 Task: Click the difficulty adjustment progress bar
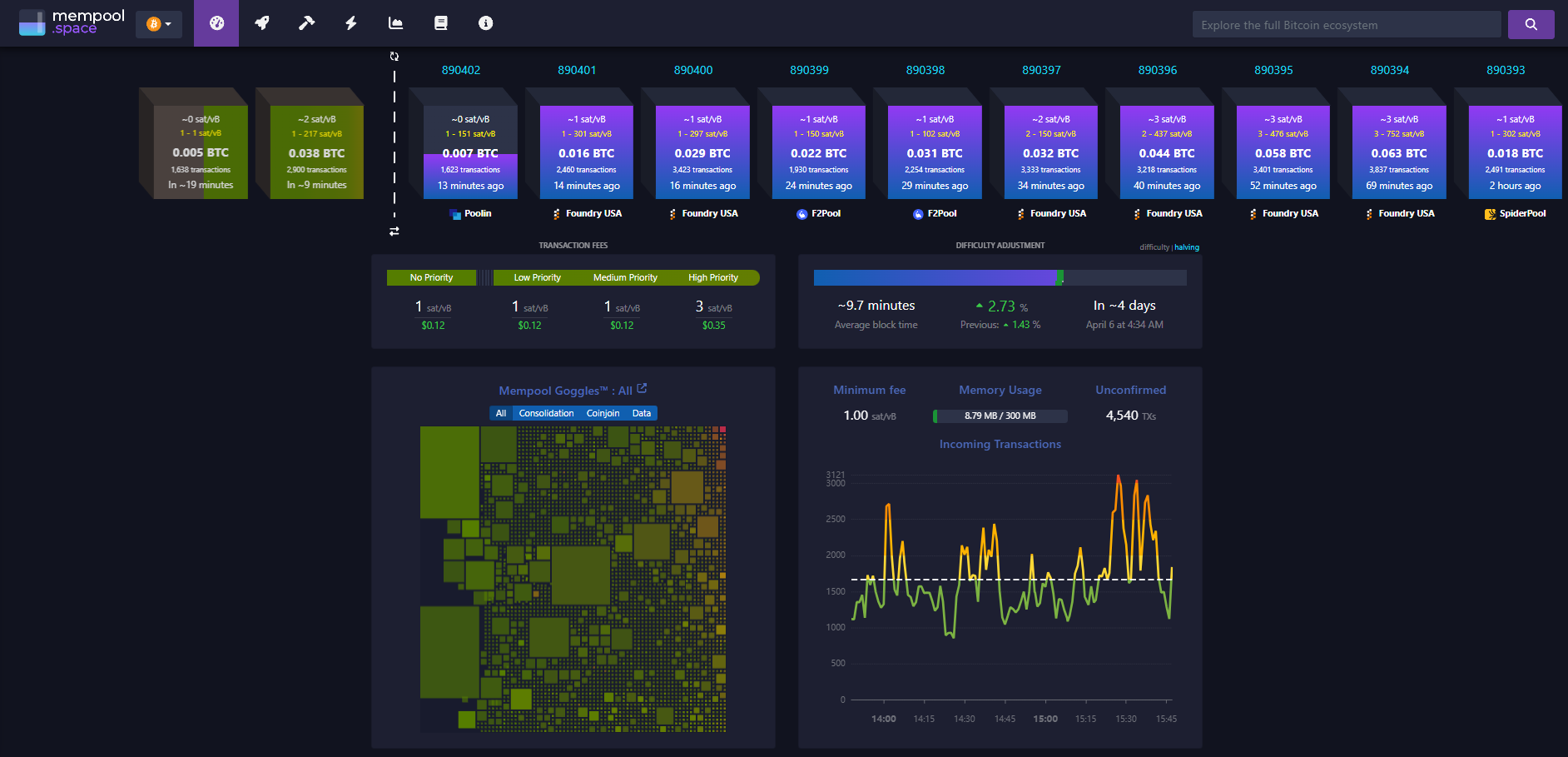point(1000,277)
